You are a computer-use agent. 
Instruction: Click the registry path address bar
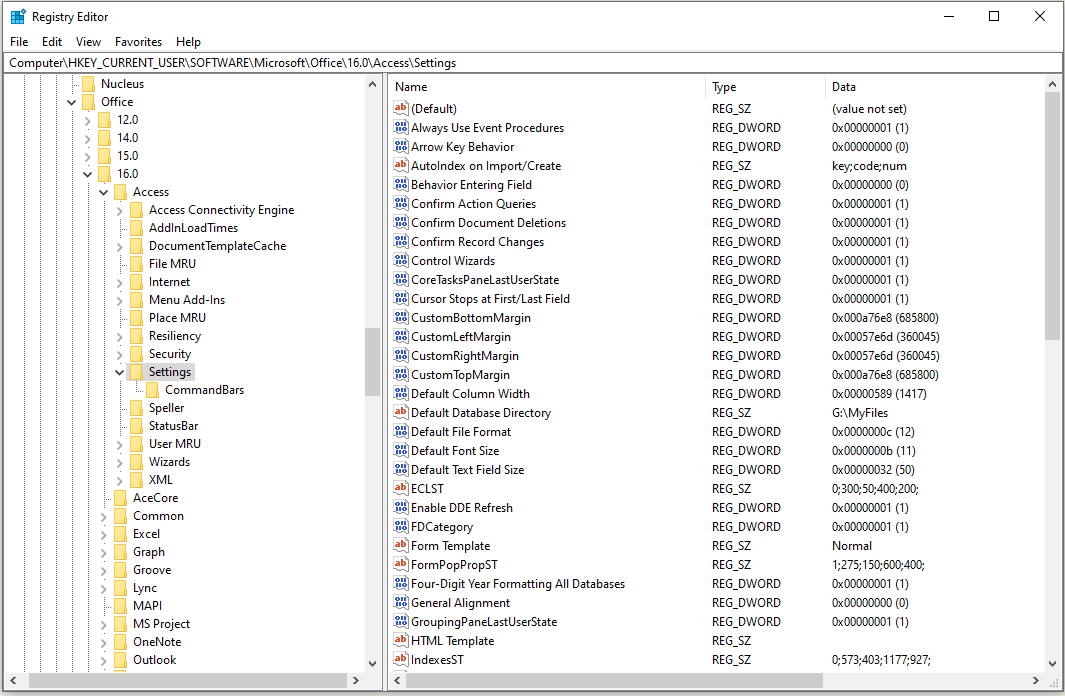tap(533, 62)
